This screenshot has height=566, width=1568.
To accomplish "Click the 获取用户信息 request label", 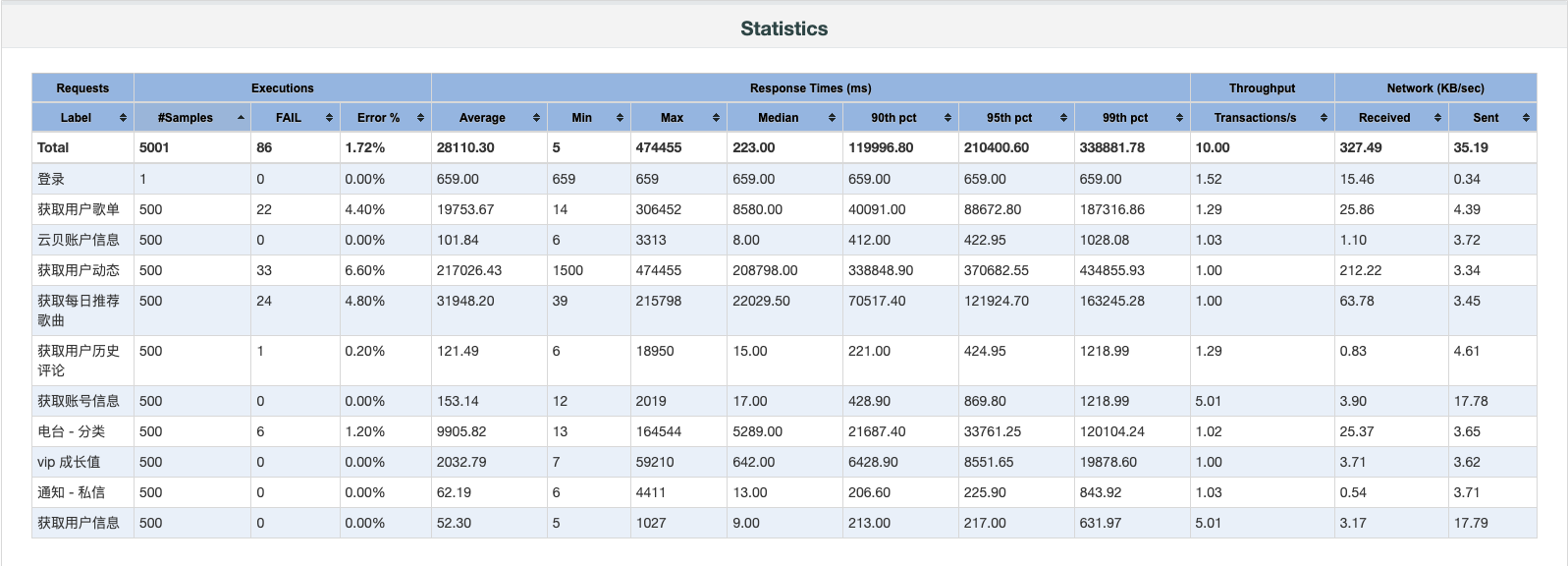I will pos(79,523).
